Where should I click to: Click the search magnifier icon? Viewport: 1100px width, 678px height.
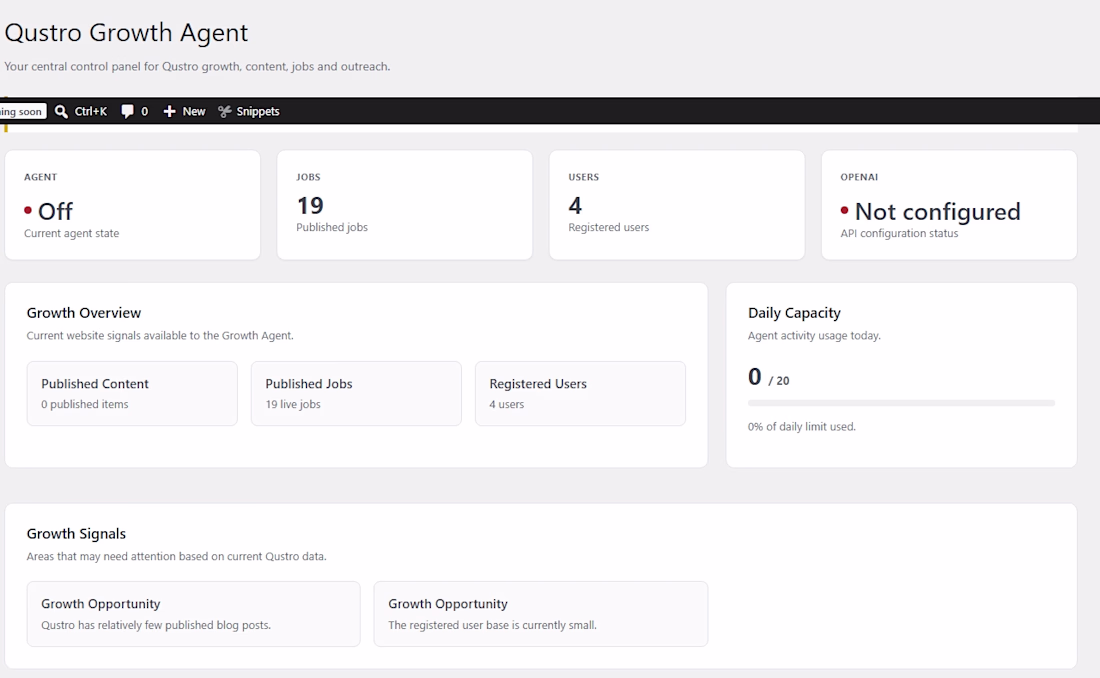[61, 112]
